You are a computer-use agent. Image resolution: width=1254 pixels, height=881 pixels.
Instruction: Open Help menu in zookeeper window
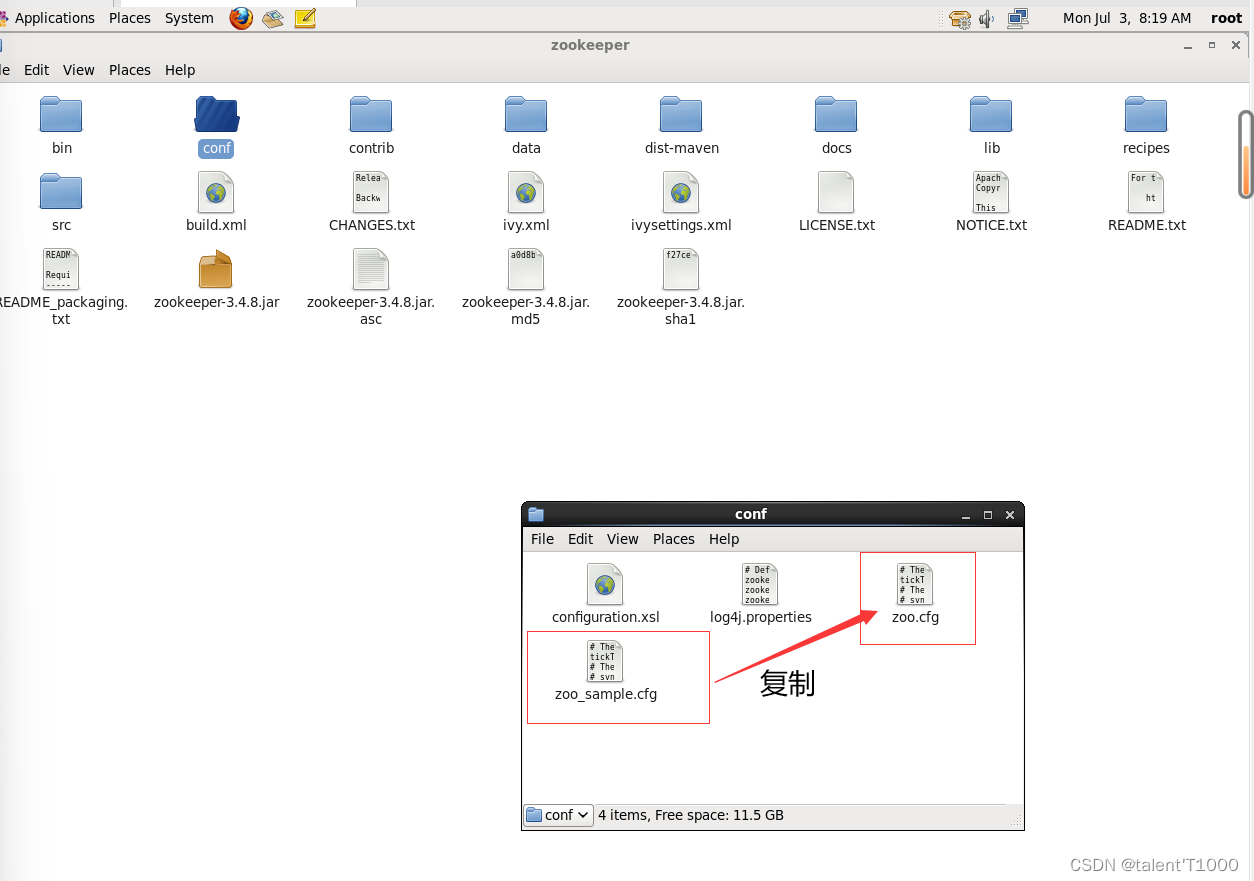[x=180, y=70]
